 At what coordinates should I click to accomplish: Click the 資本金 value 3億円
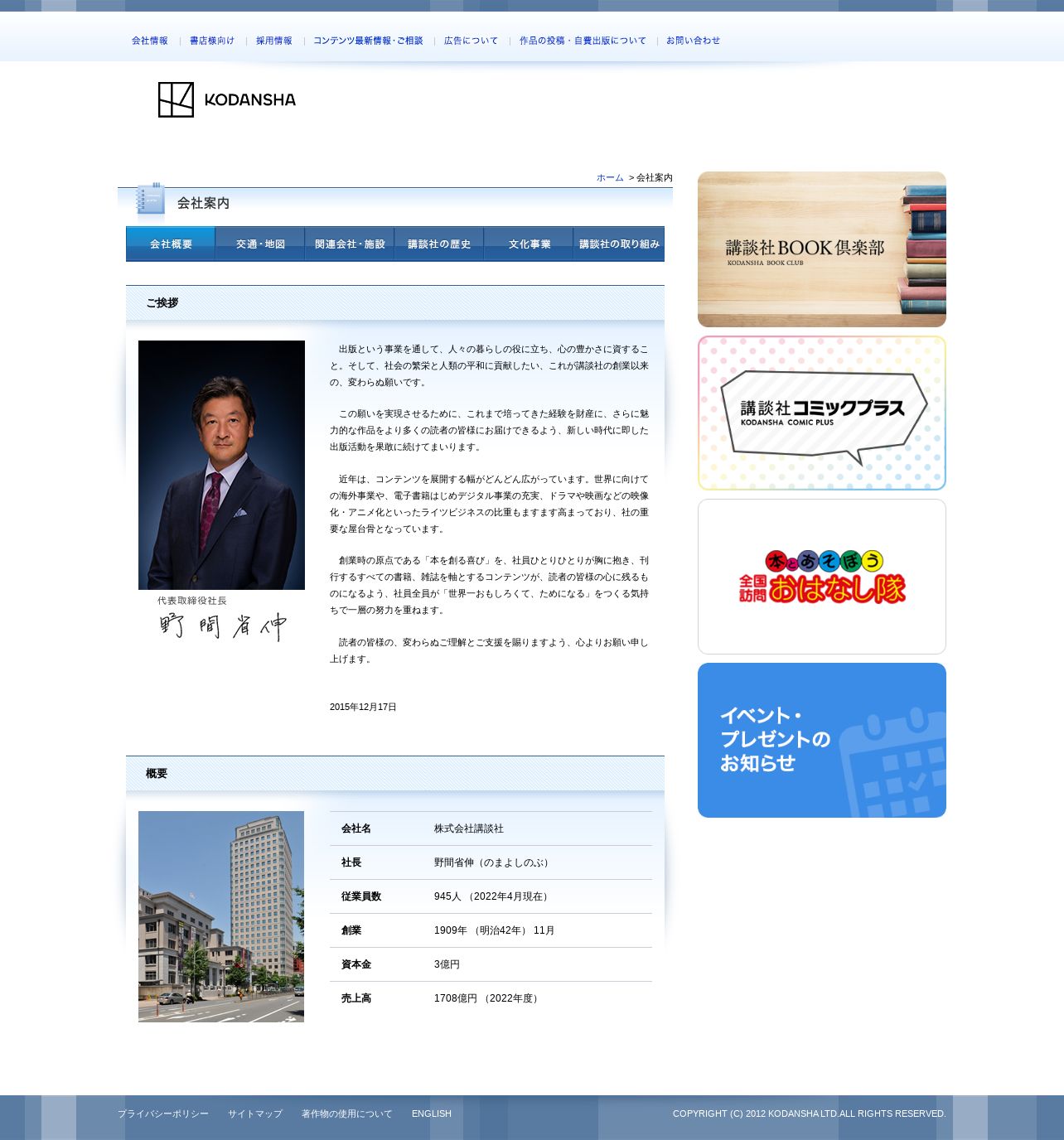click(x=447, y=965)
